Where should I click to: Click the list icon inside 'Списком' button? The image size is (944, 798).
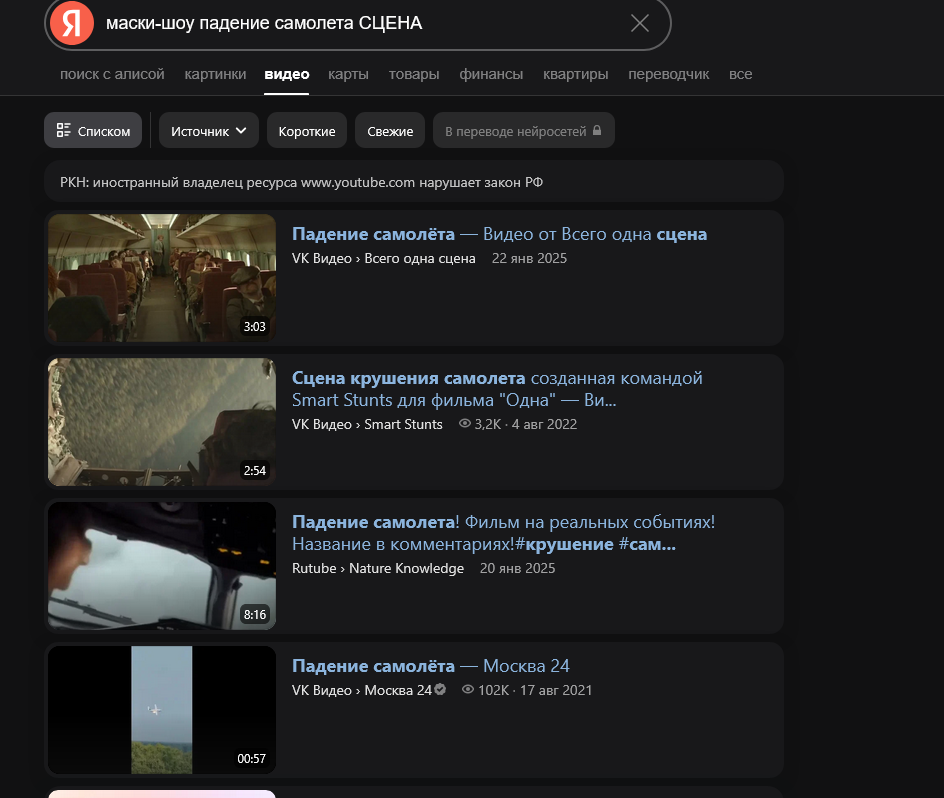[63, 130]
